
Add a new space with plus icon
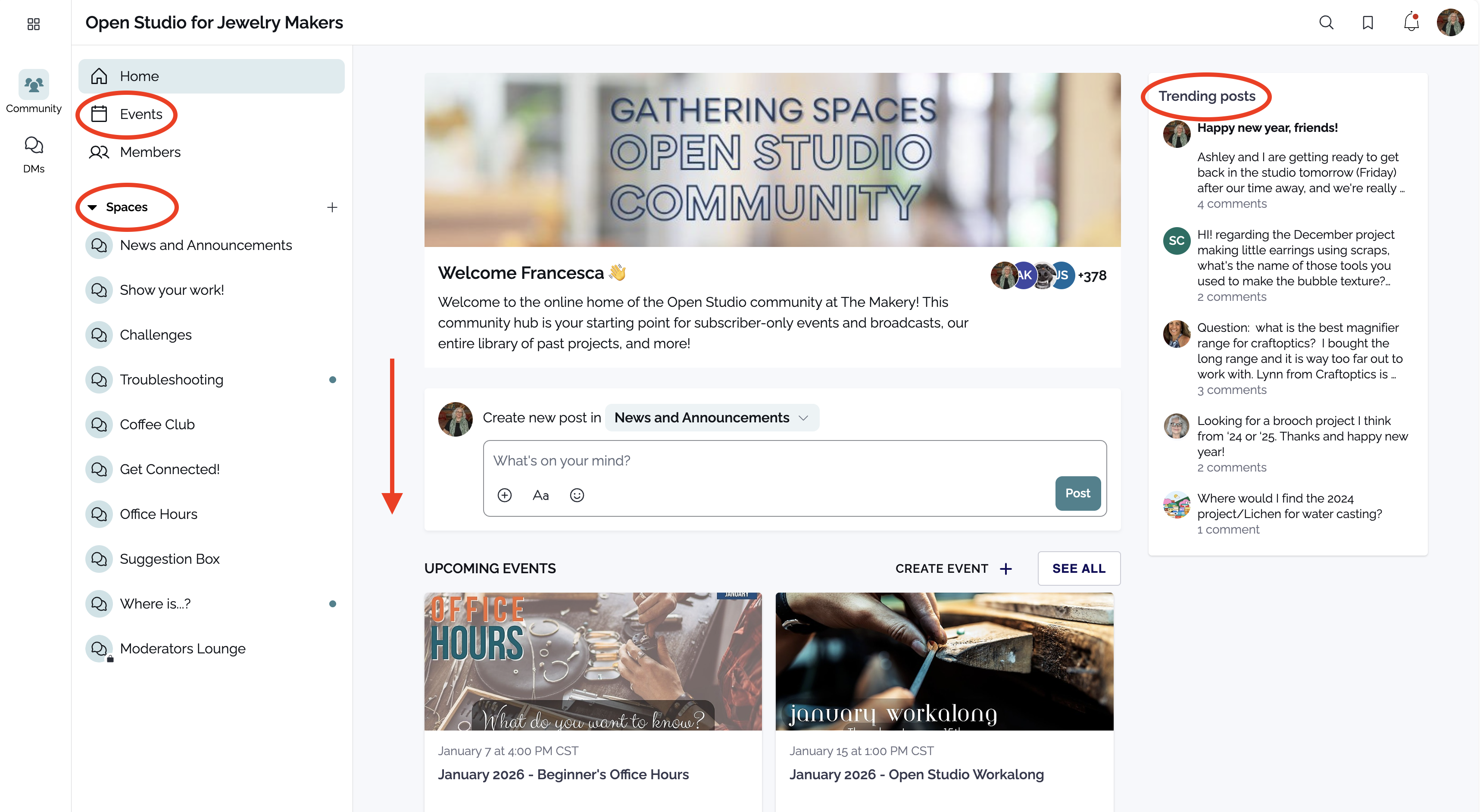[332, 207]
